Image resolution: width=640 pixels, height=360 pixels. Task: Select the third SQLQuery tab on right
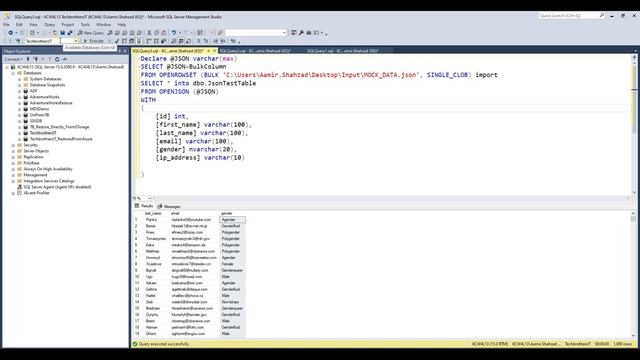(x=343, y=51)
